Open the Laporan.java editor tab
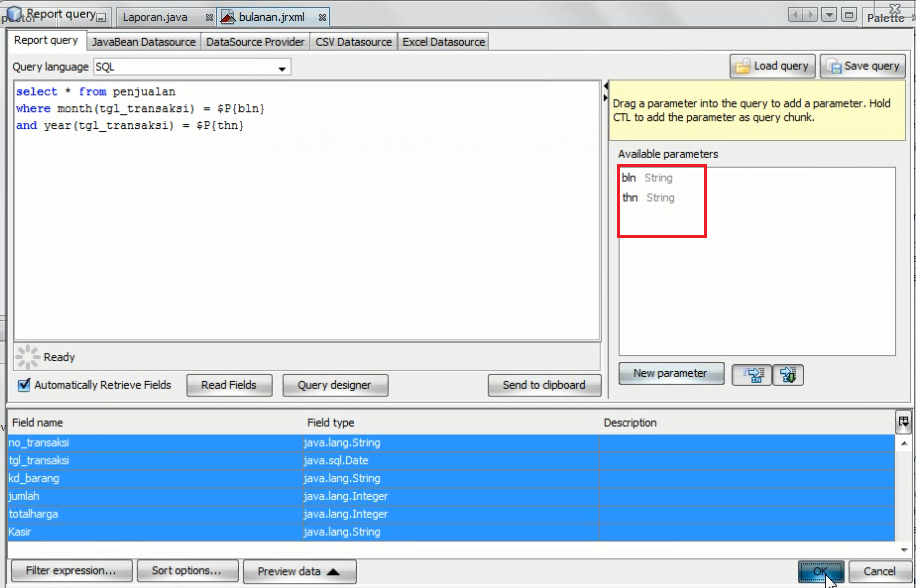The width and height of the screenshot is (916, 588). pyautogui.click(x=158, y=16)
